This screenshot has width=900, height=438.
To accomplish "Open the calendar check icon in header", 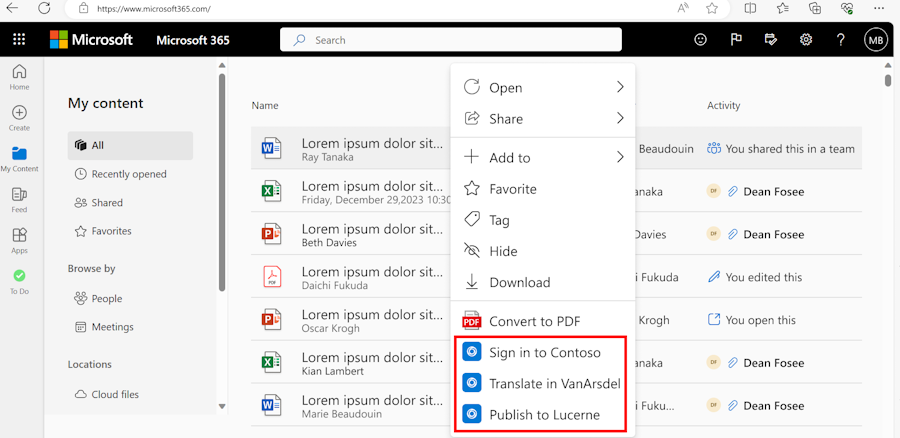I will (771, 40).
